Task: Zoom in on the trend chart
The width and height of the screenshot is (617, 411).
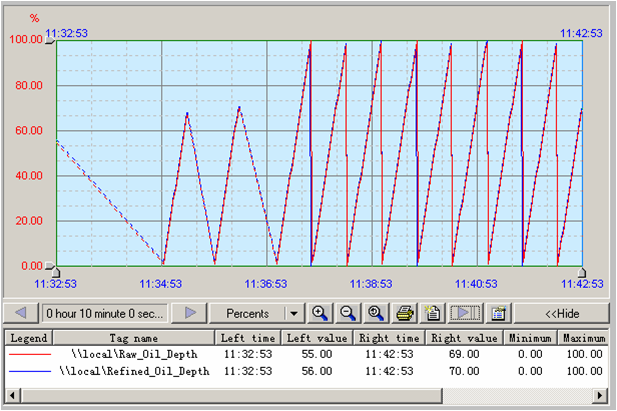Action: (x=320, y=313)
